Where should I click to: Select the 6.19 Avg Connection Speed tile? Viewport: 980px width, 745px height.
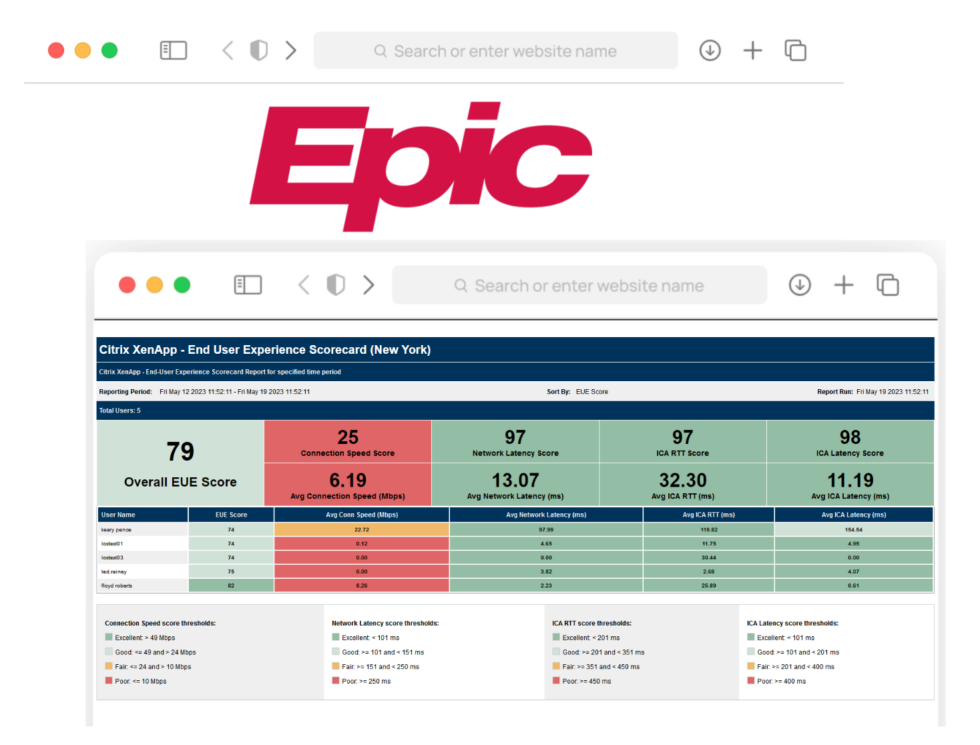click(x=348, y=485)
